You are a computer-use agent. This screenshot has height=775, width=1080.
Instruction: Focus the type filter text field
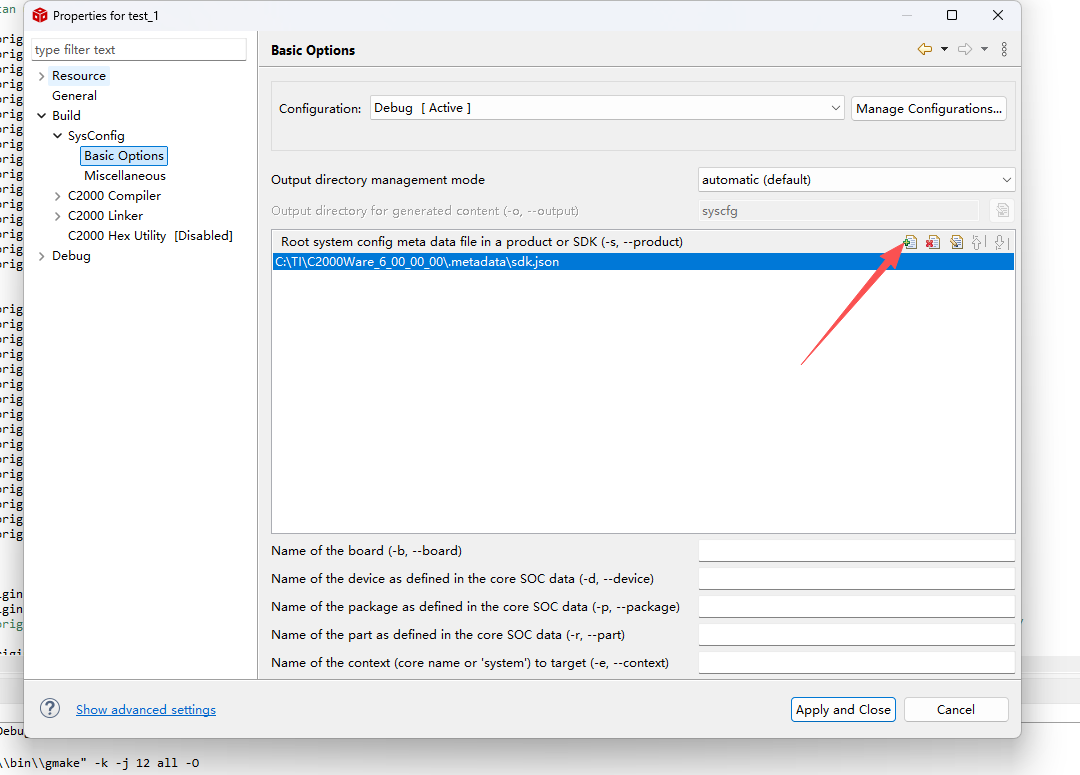click(138, 50)
